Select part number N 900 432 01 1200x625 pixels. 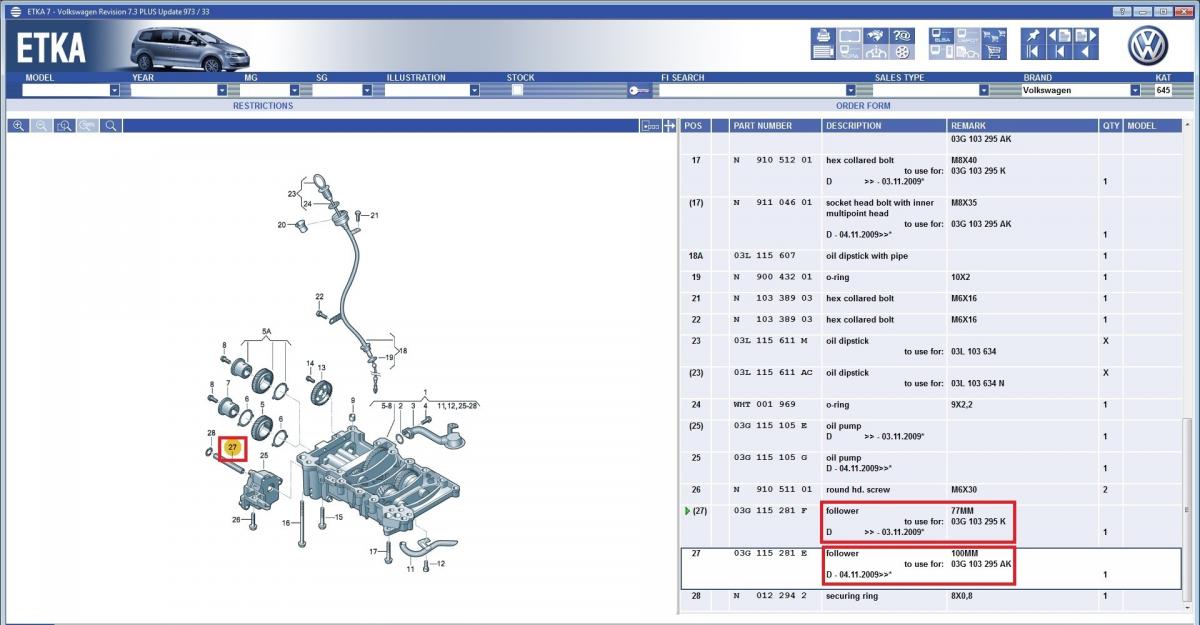[772, 277]
